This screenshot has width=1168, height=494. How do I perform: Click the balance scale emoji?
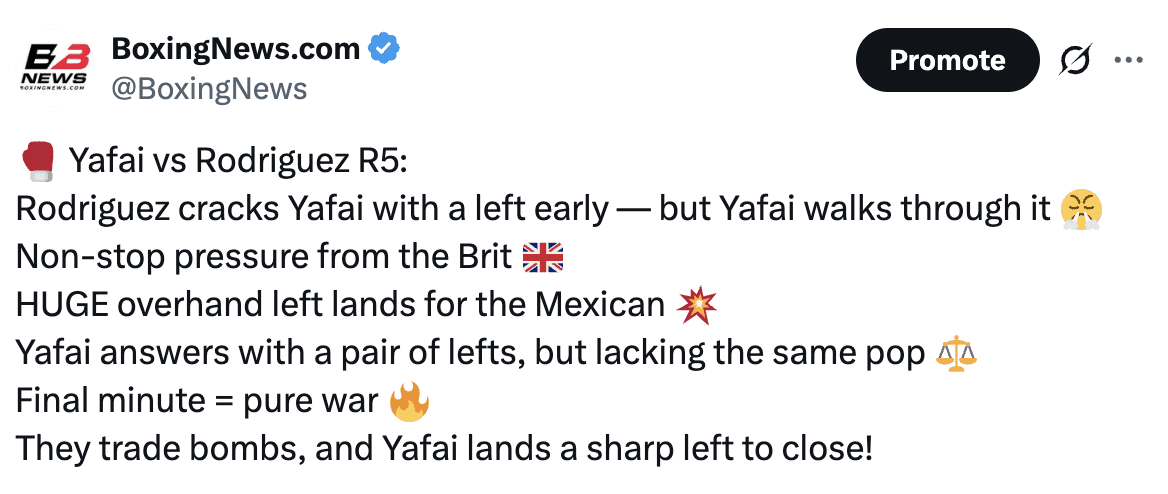tap(955, 353)
